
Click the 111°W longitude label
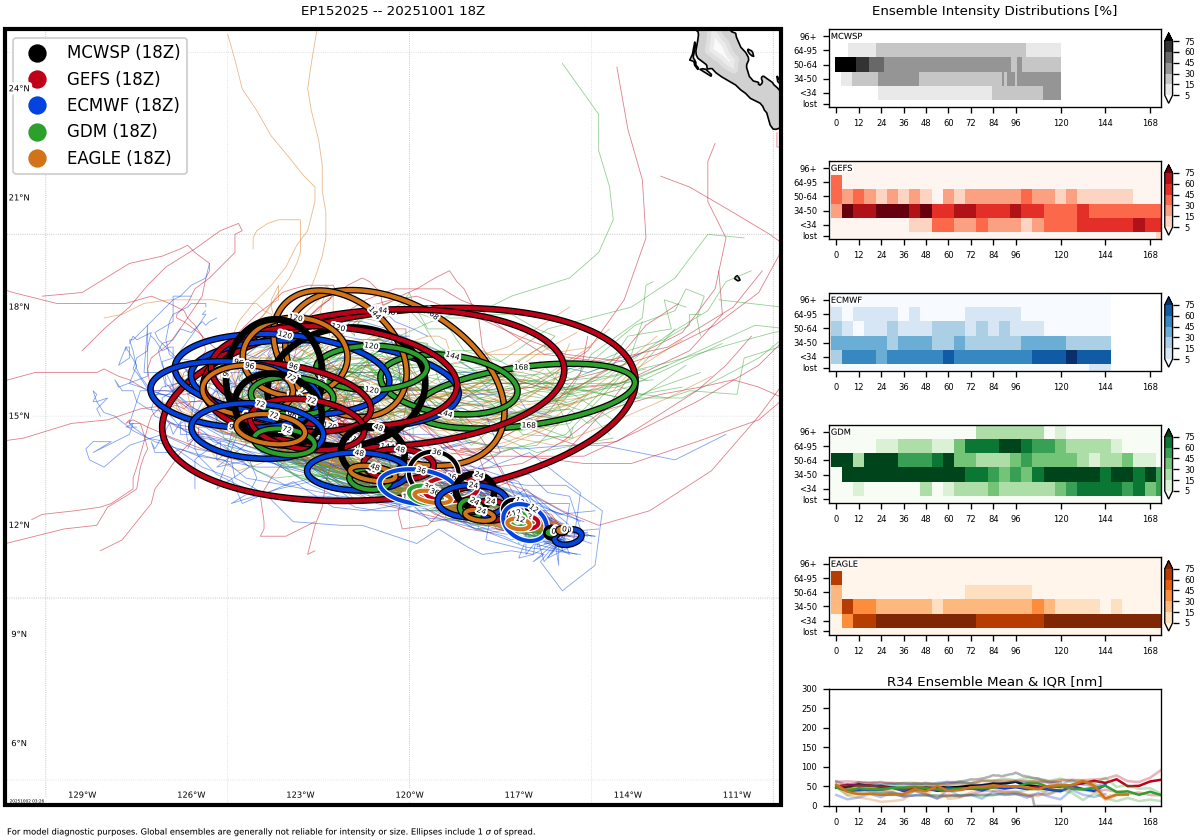coord(737,795)
